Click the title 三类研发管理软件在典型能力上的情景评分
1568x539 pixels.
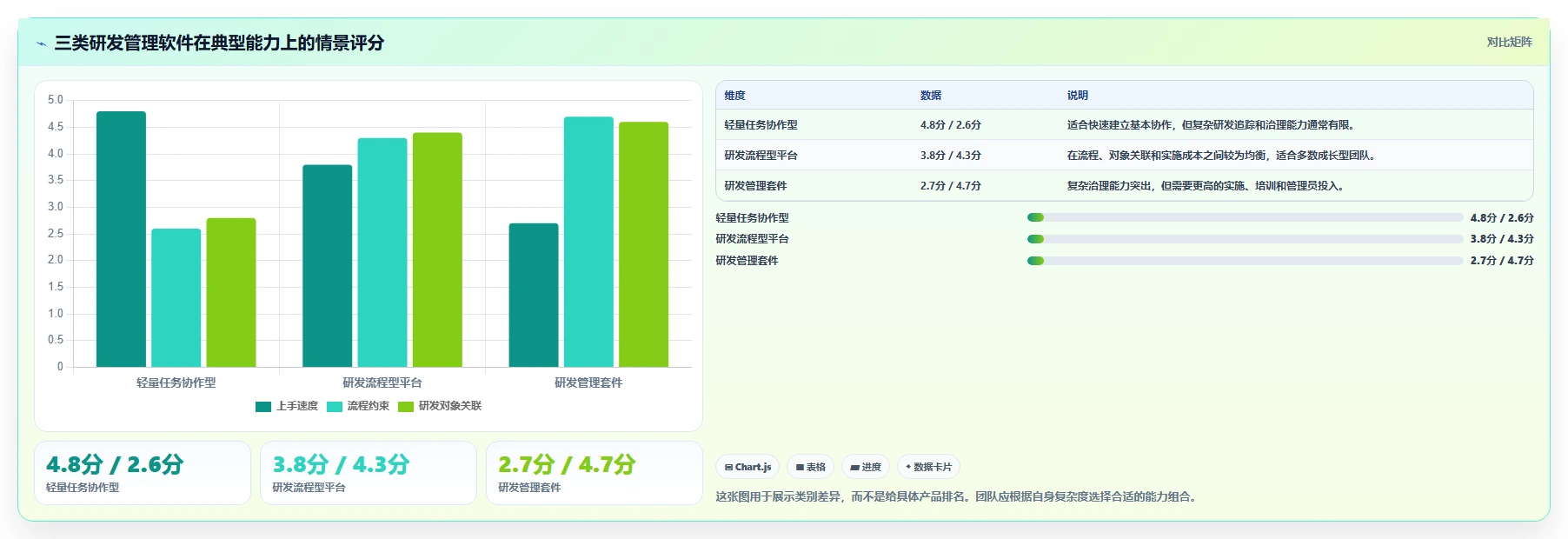tap(219, 43)
